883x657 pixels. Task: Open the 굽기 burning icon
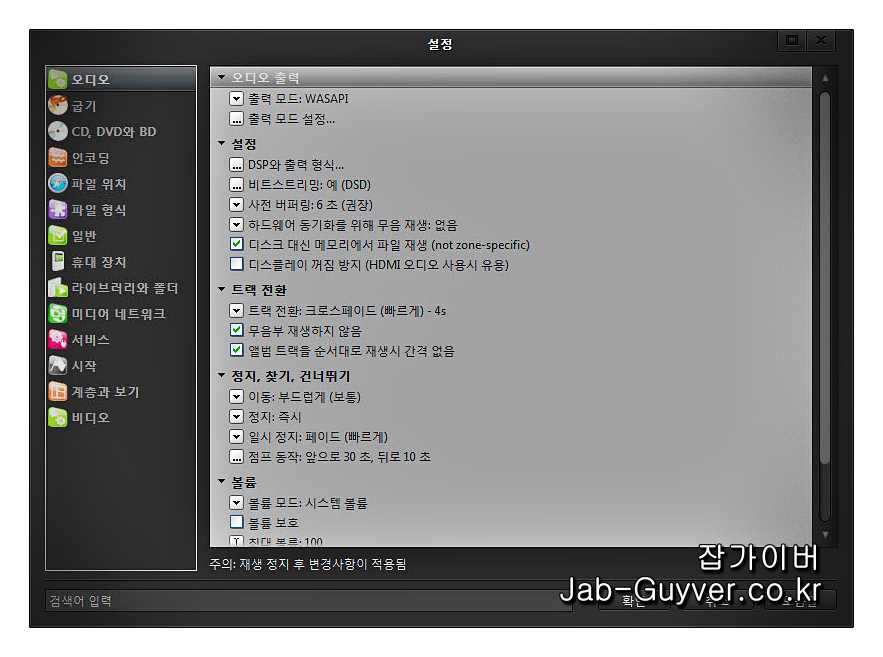click(x=57, y=105)
